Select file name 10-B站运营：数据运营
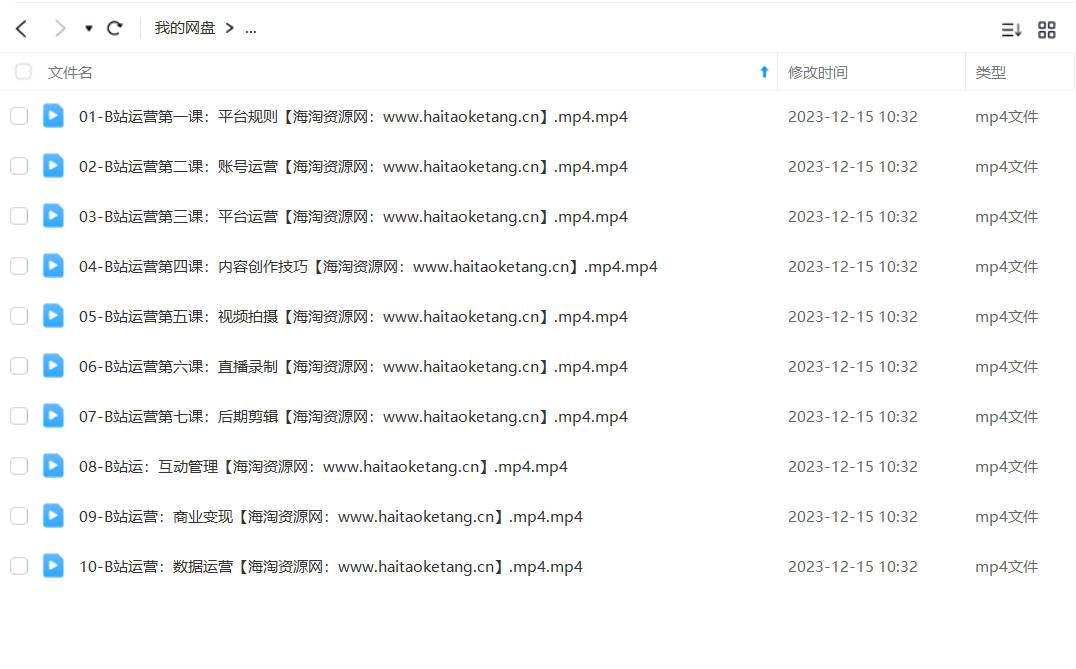Viewport: 1076px width, 669px height. coord(331,567)
